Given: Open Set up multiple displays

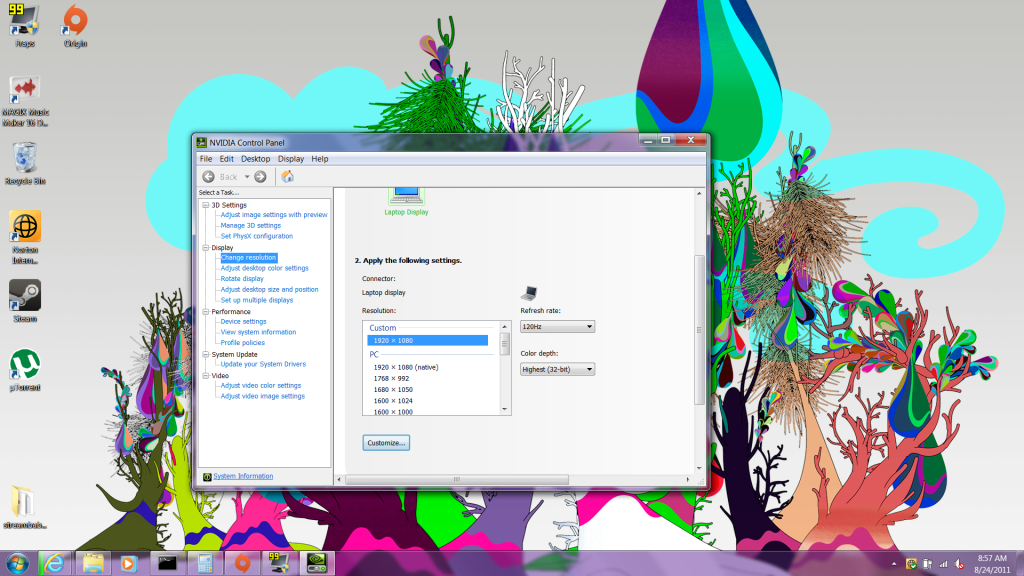Looking at the screenshot, I should (257, 300).
